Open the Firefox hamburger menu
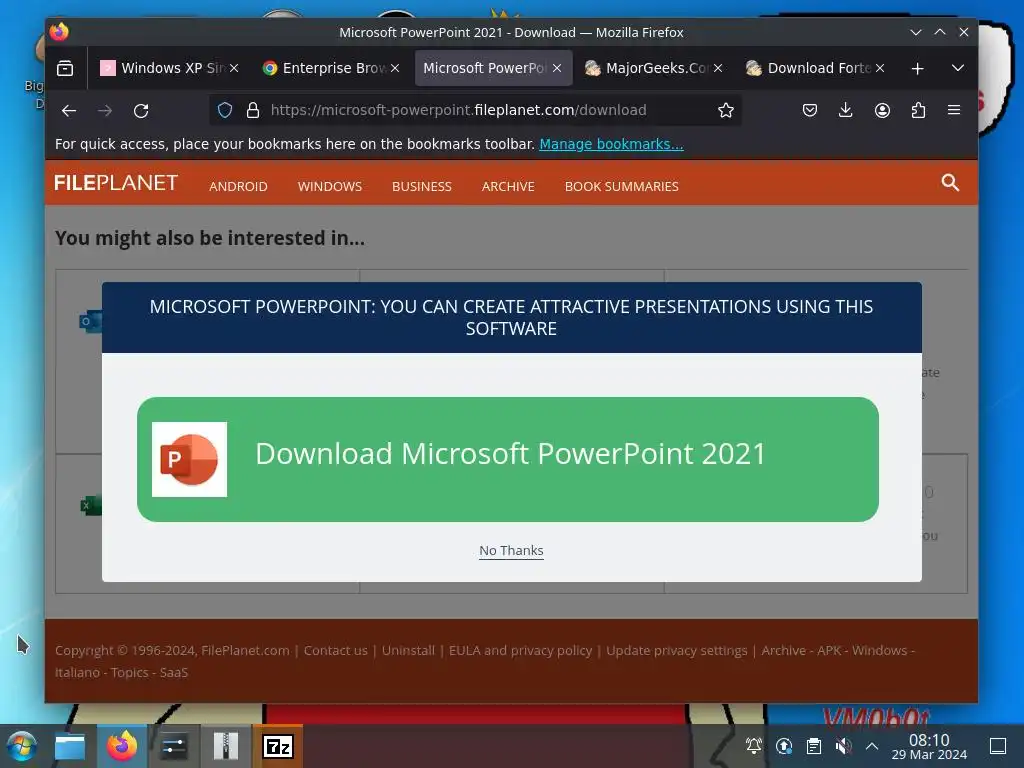Viewport: 1024px width, 768px height. 953,110
